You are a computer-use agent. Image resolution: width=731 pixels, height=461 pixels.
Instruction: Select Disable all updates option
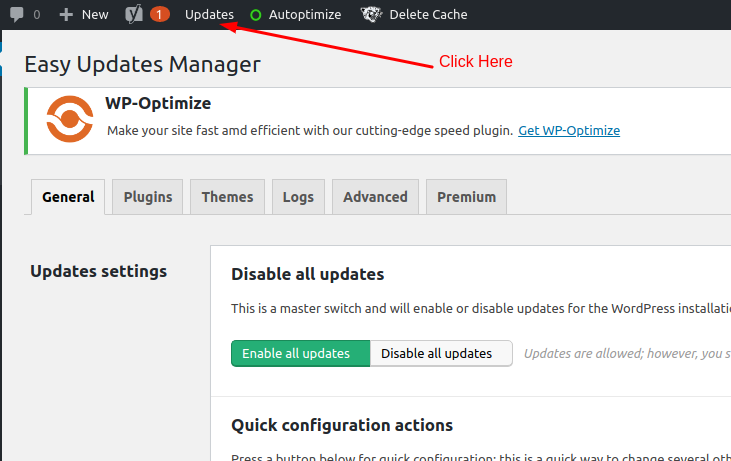441,353
